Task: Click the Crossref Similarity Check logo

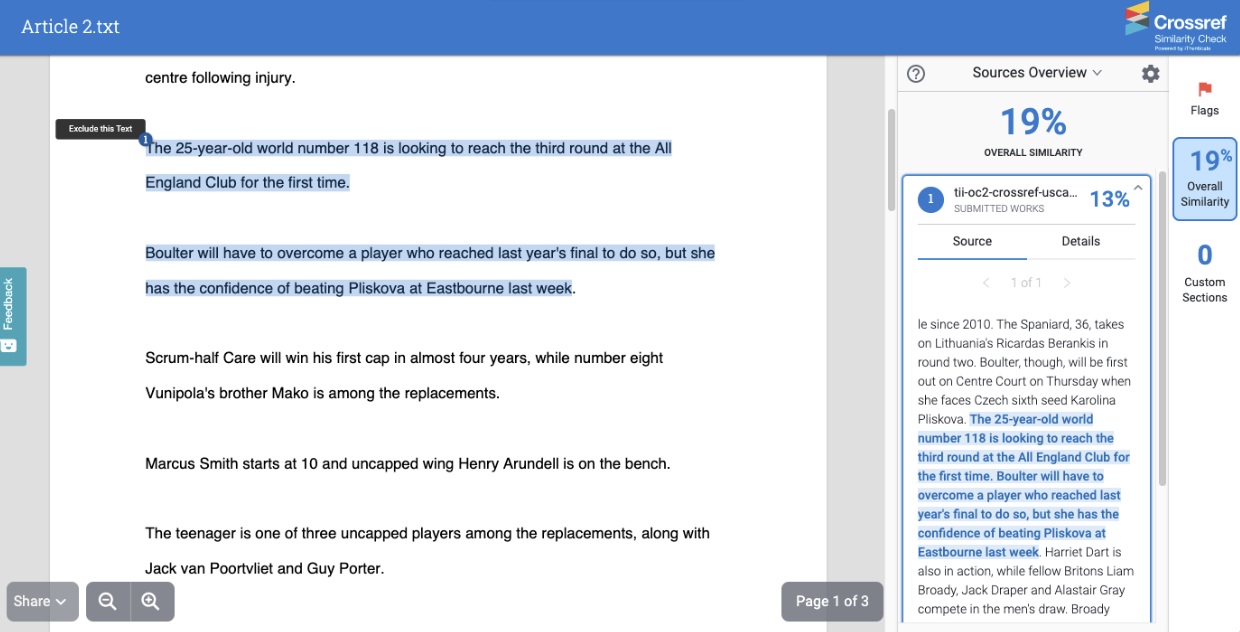Action: [1176, 27]
